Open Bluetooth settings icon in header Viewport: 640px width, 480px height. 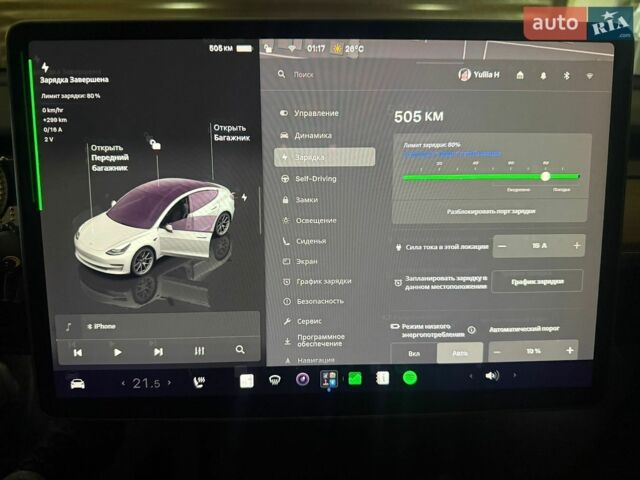pos(567,76)
